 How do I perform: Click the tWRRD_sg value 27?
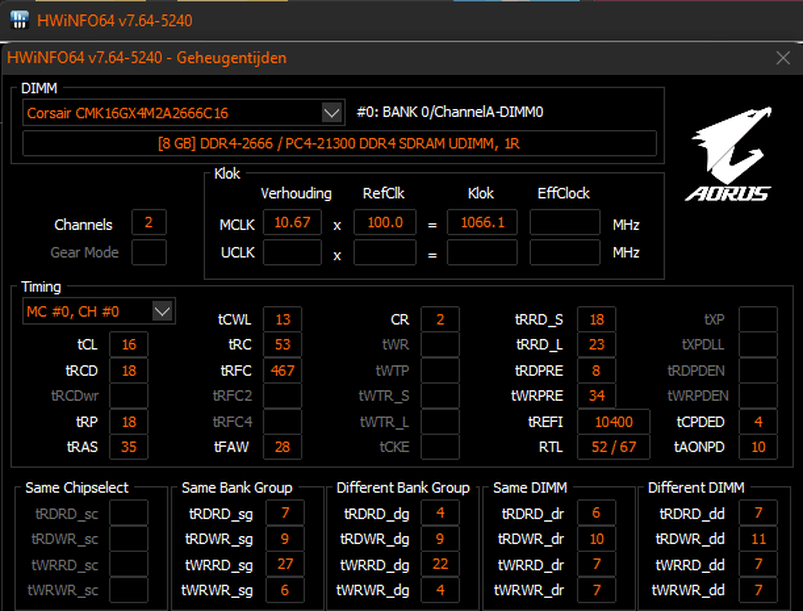[285, 564]
